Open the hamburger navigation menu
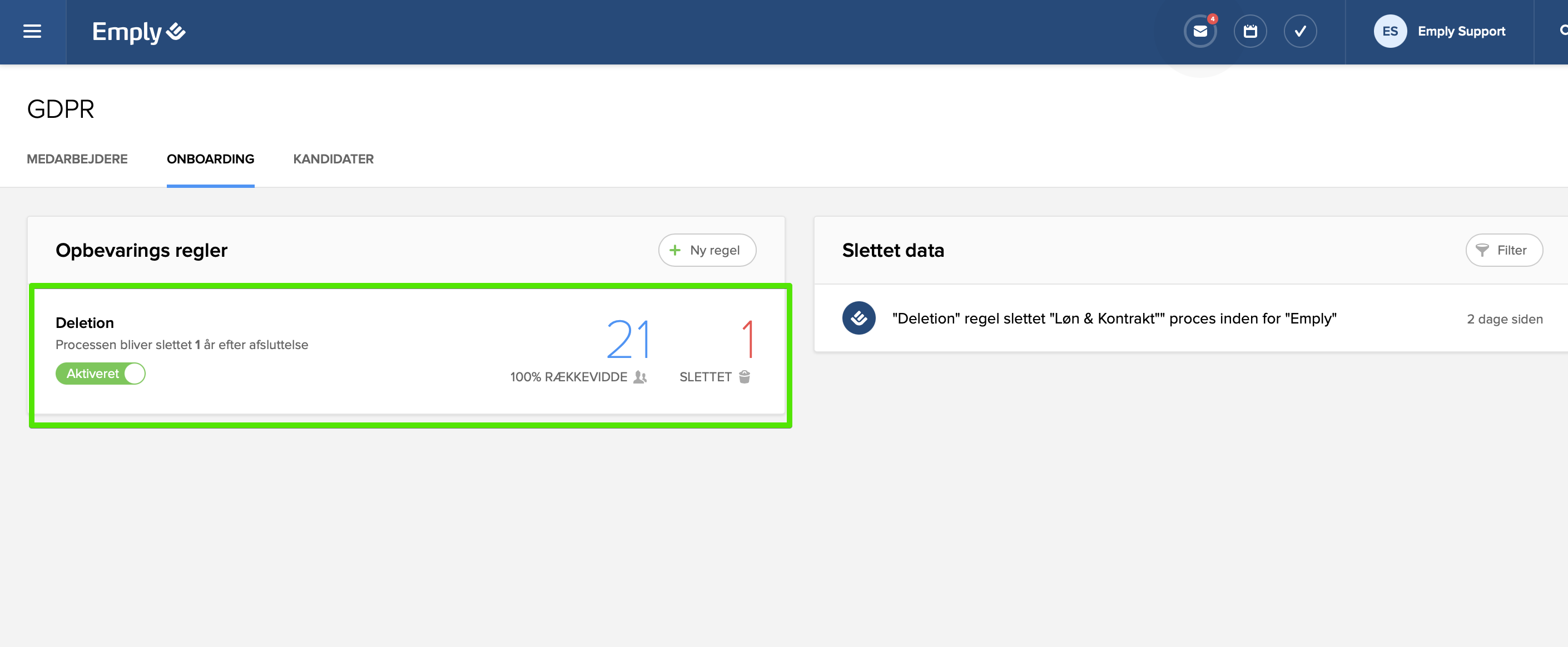The height and width of the screenshot is (647, 1568). pyautogui.click(x=32, y=32)
